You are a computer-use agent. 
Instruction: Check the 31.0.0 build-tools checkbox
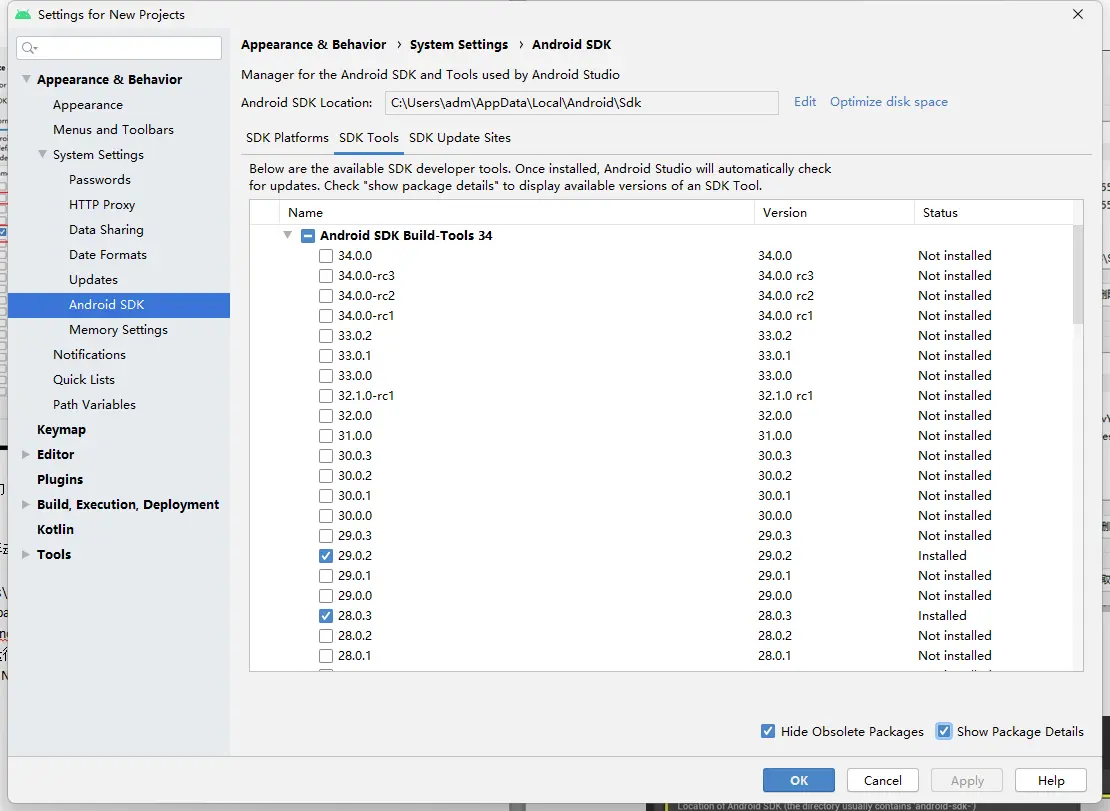pos(326,436)
